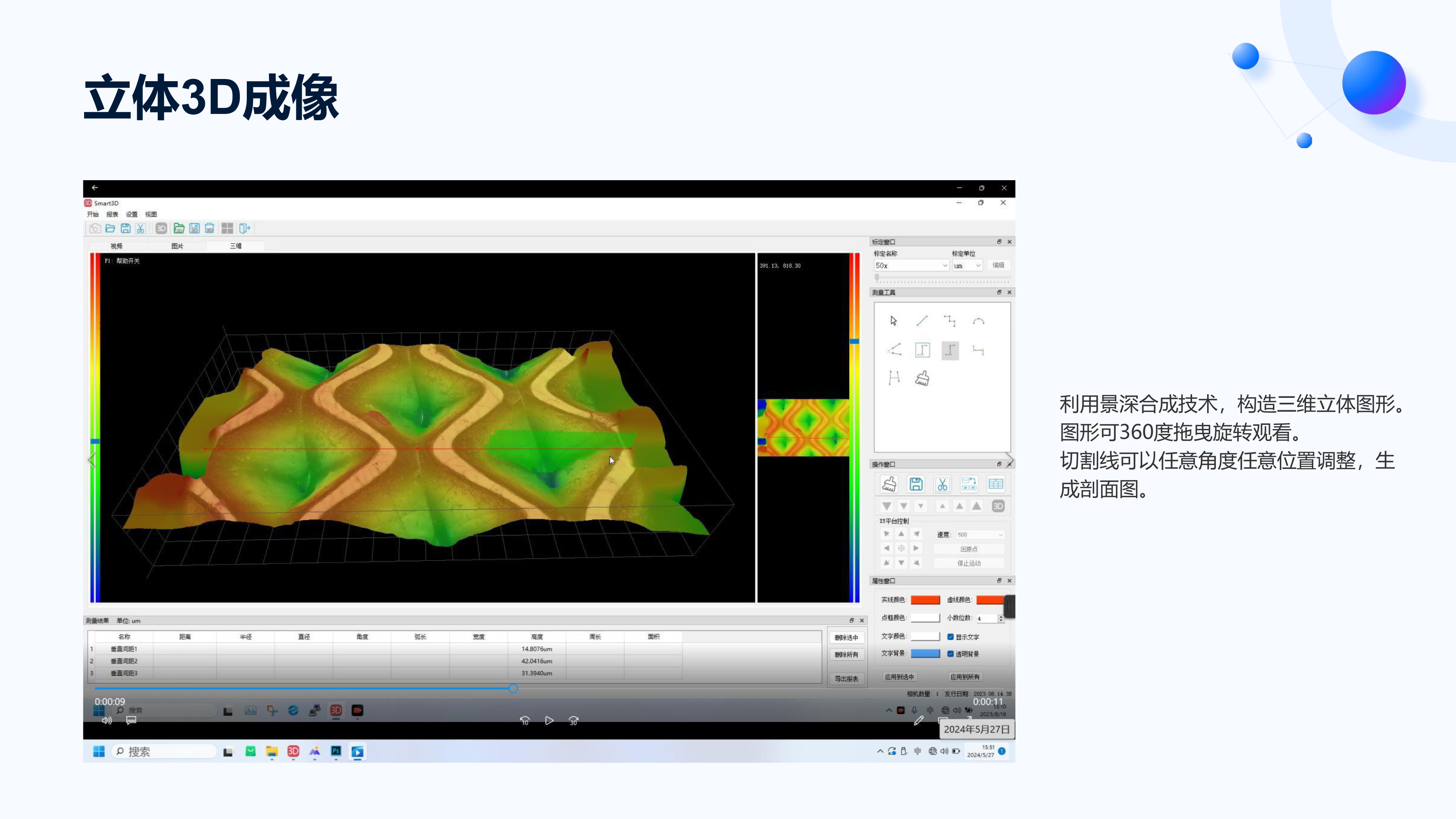Image resolution: width=1456 pixels, height=819 pixels.
Task: Click the save 3D disk toolbar icon
Action: click(x=194, y=228)
